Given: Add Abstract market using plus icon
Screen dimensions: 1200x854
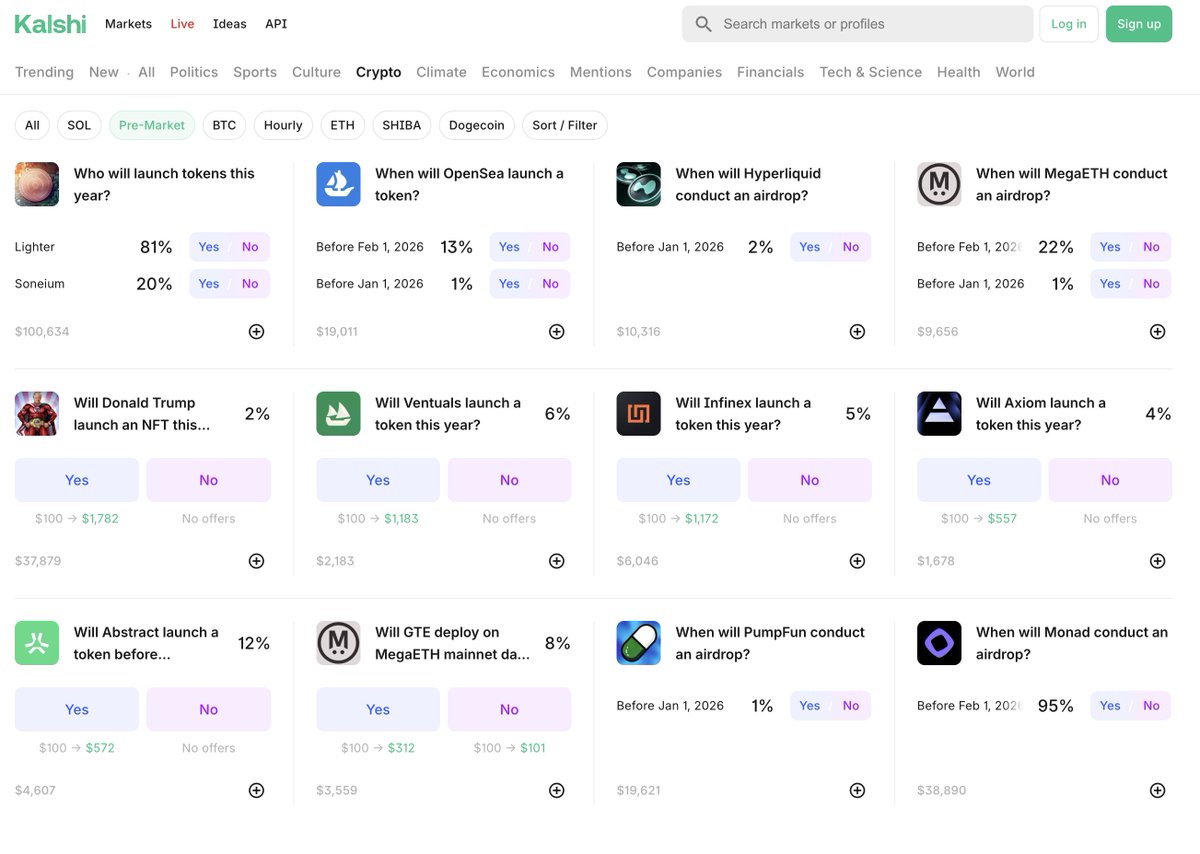Looking at the screenshot, I should [x=256, y=790].
